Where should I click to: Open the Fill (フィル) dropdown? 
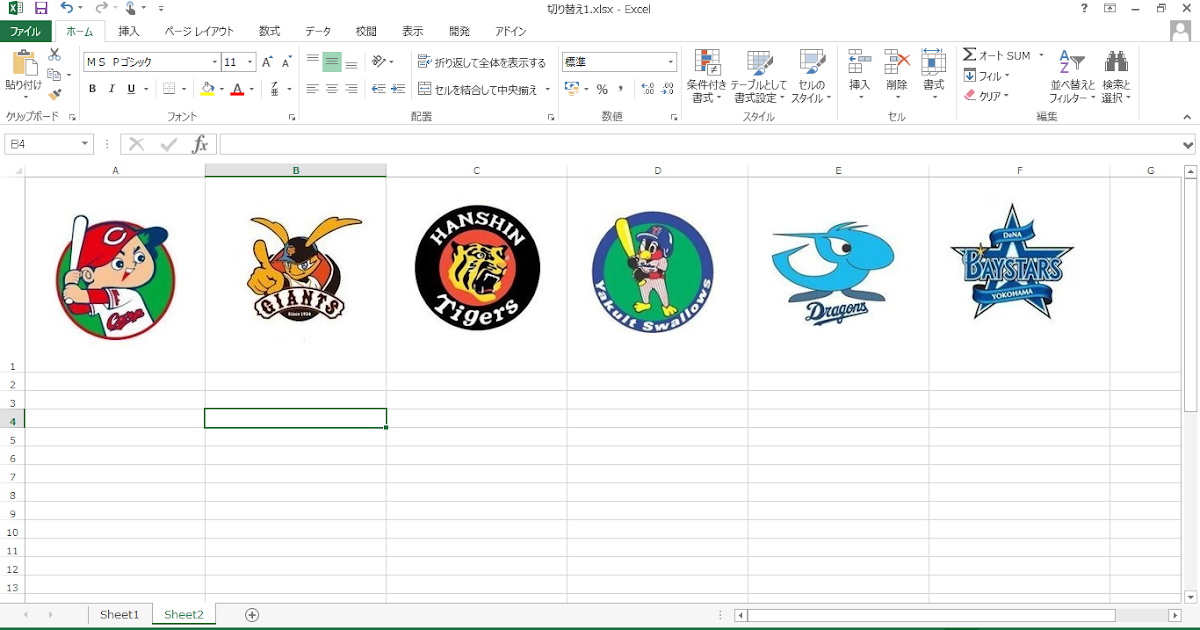tap(986, 76)
